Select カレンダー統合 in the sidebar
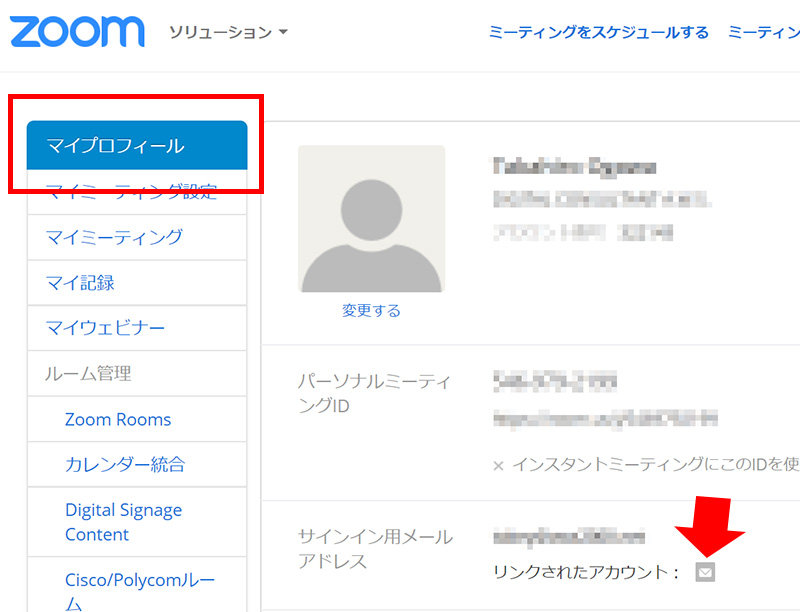Viewport: 800px width, 612px height. click(125, 465)
